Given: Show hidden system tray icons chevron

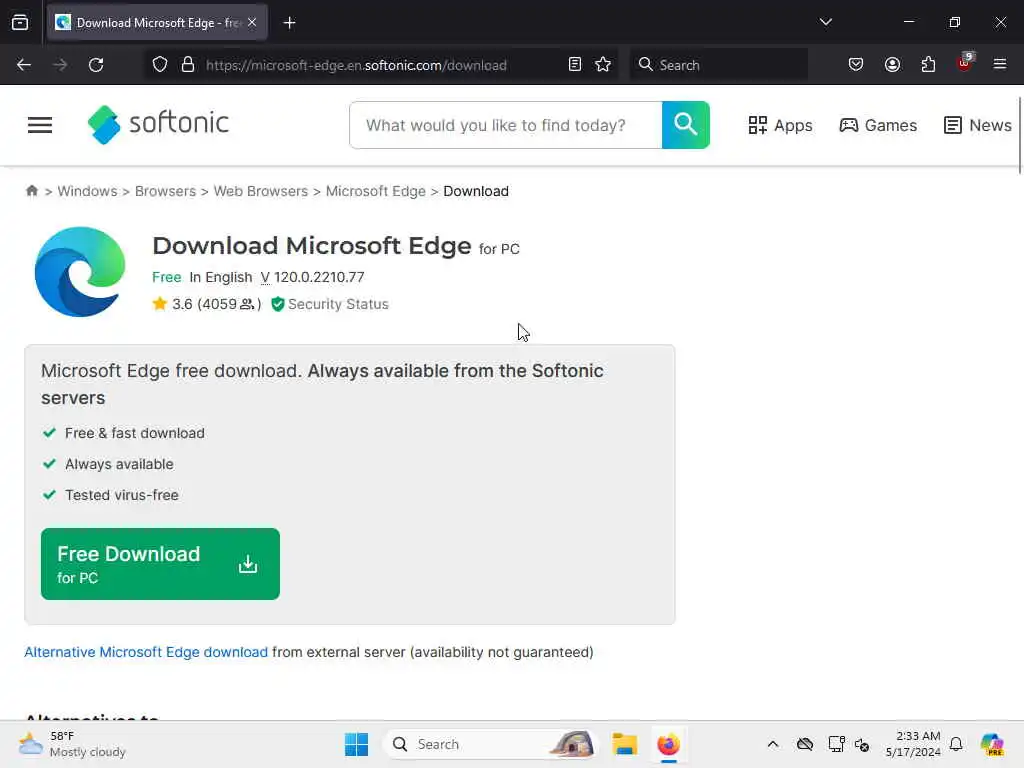Looking at the screenshot, I should click(773, 744).
